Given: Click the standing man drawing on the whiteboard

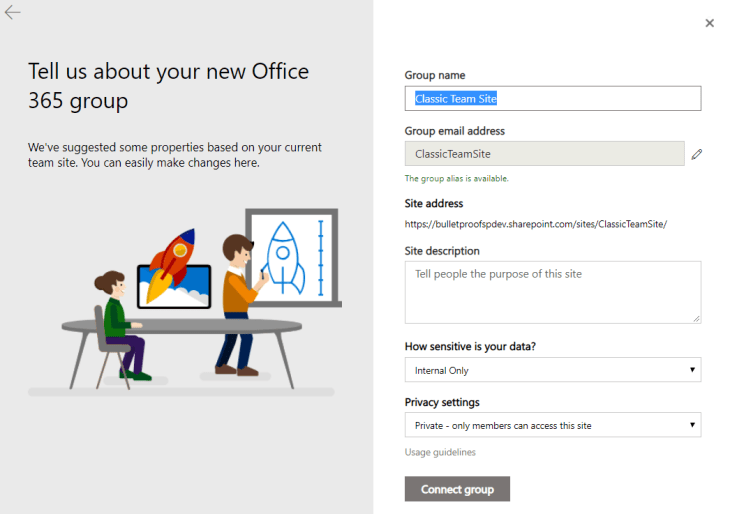Looking at the screenshot, I should (238, 300).
